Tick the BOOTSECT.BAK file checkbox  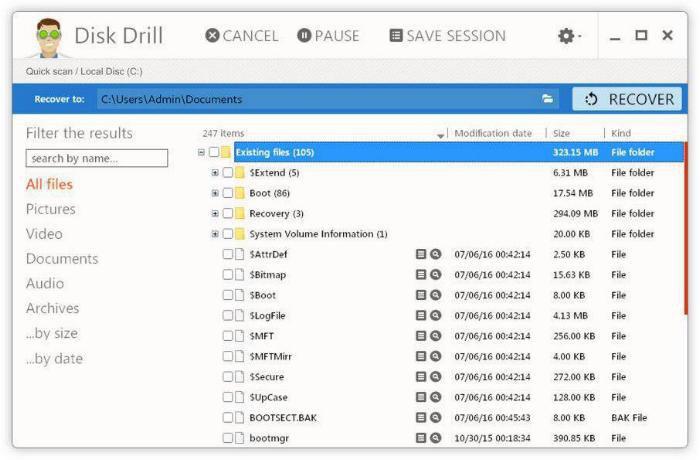tap(228, 417)
